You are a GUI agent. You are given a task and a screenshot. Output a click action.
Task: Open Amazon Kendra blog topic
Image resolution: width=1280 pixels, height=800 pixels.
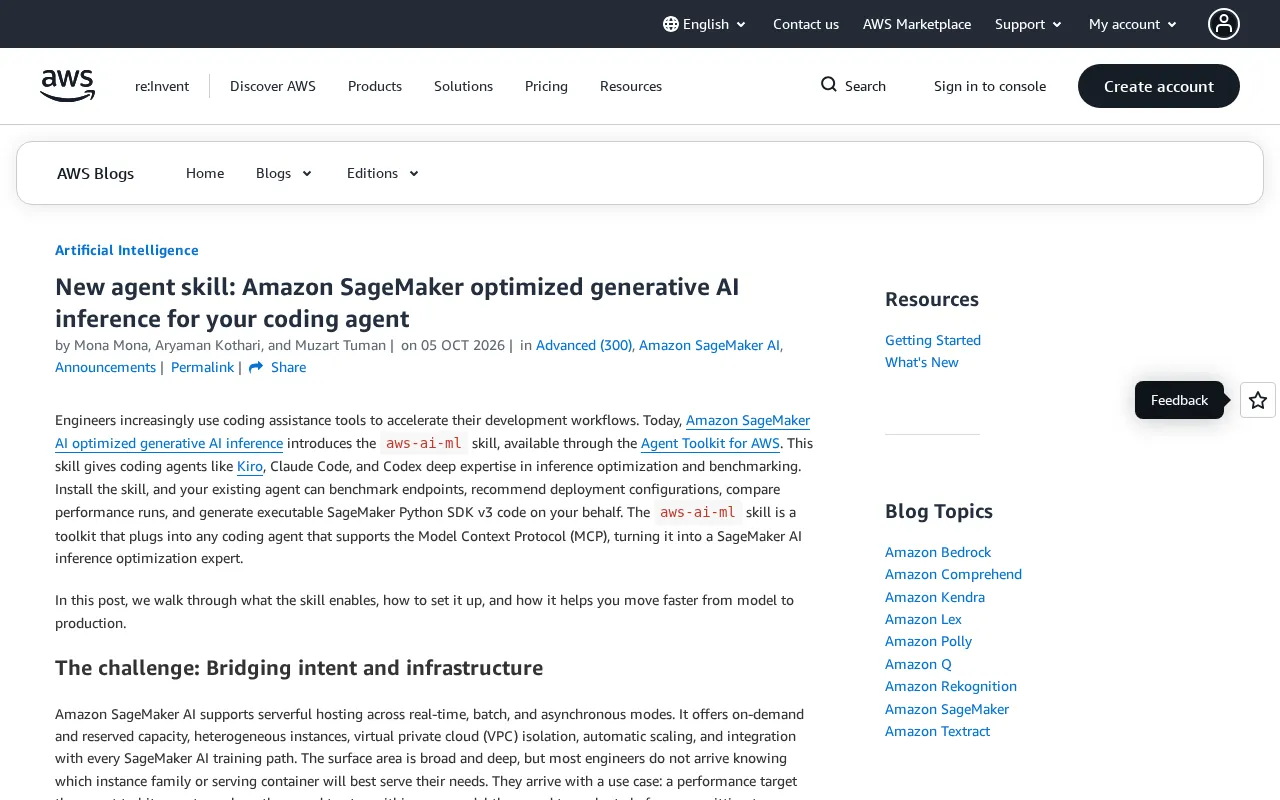pyautogui.click(x=935, y=597)
